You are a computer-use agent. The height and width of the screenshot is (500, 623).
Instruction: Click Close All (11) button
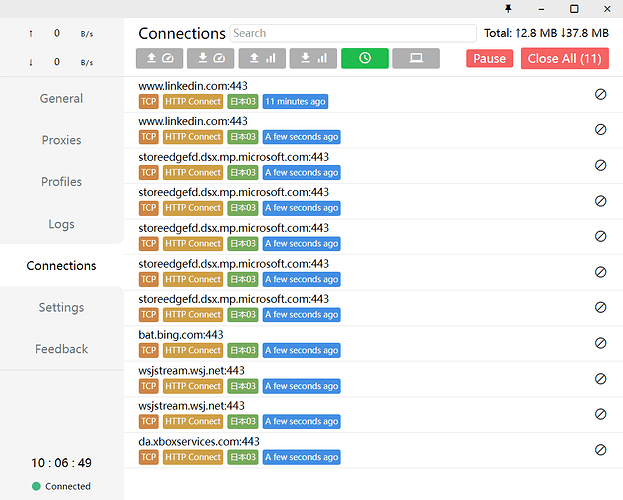[x=564, y=59]
